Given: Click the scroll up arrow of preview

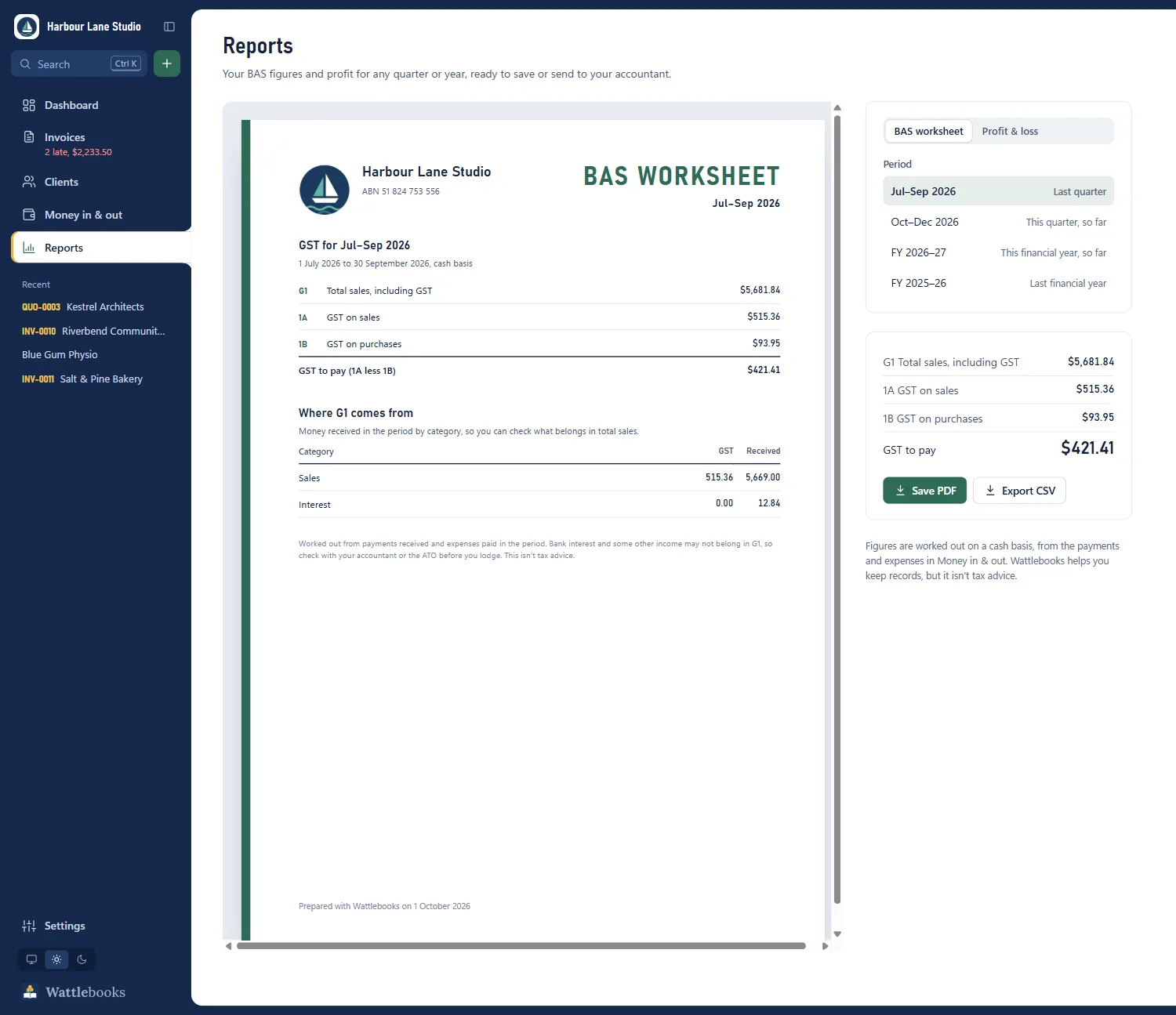Looking at the screenshot, I should click(x=837, y=108).
